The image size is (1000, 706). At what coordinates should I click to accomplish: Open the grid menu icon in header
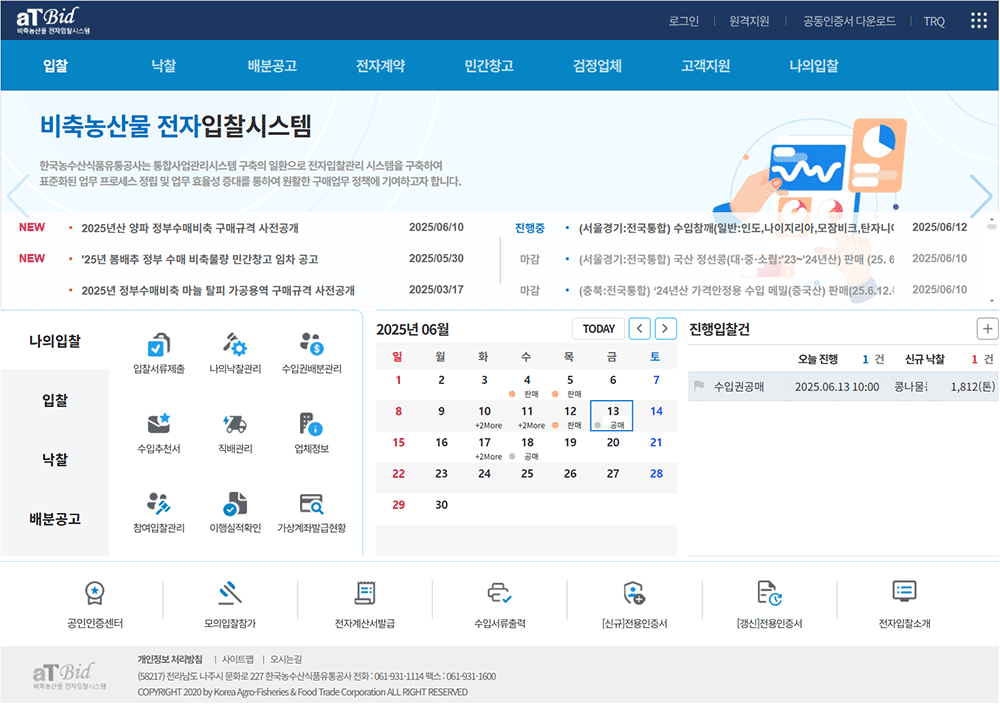click(979, 21)
